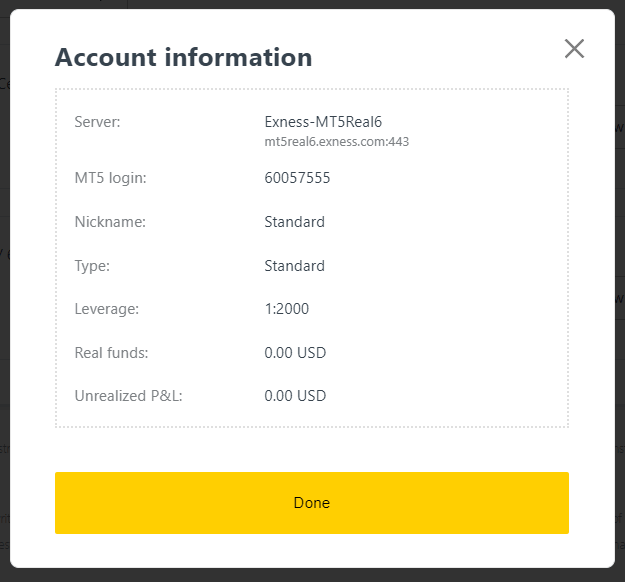The image size is (625, 582).
Task: Click the Leverage: field label
Action: coord(106,309)
